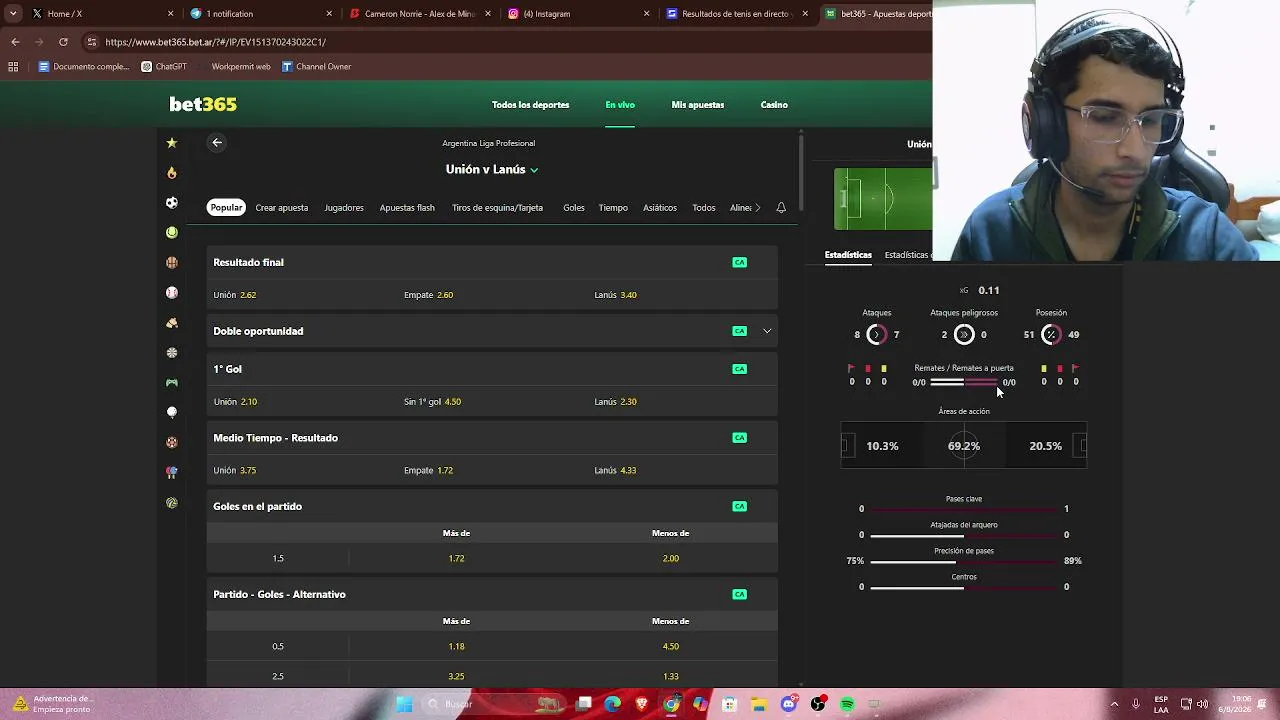Select the Popular market tab
The image size is (1280, 720).
pyautogui.click(x=226, y=208)
